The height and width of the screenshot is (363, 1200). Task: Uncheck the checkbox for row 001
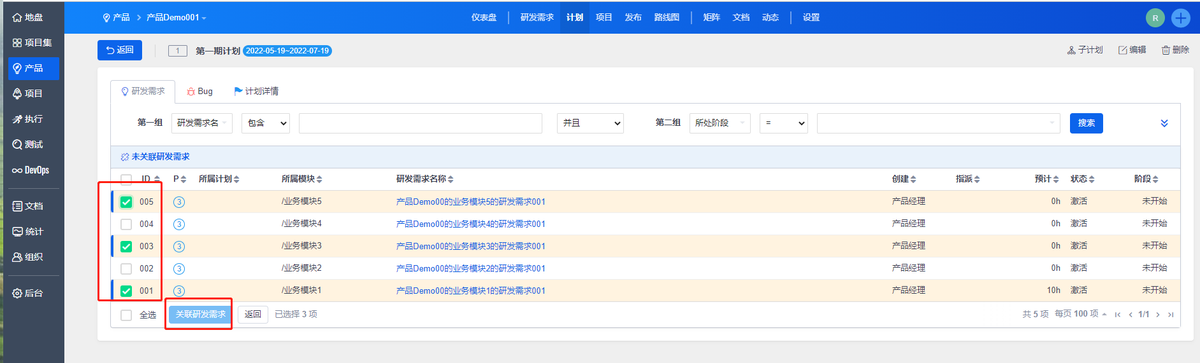(126, 290)
